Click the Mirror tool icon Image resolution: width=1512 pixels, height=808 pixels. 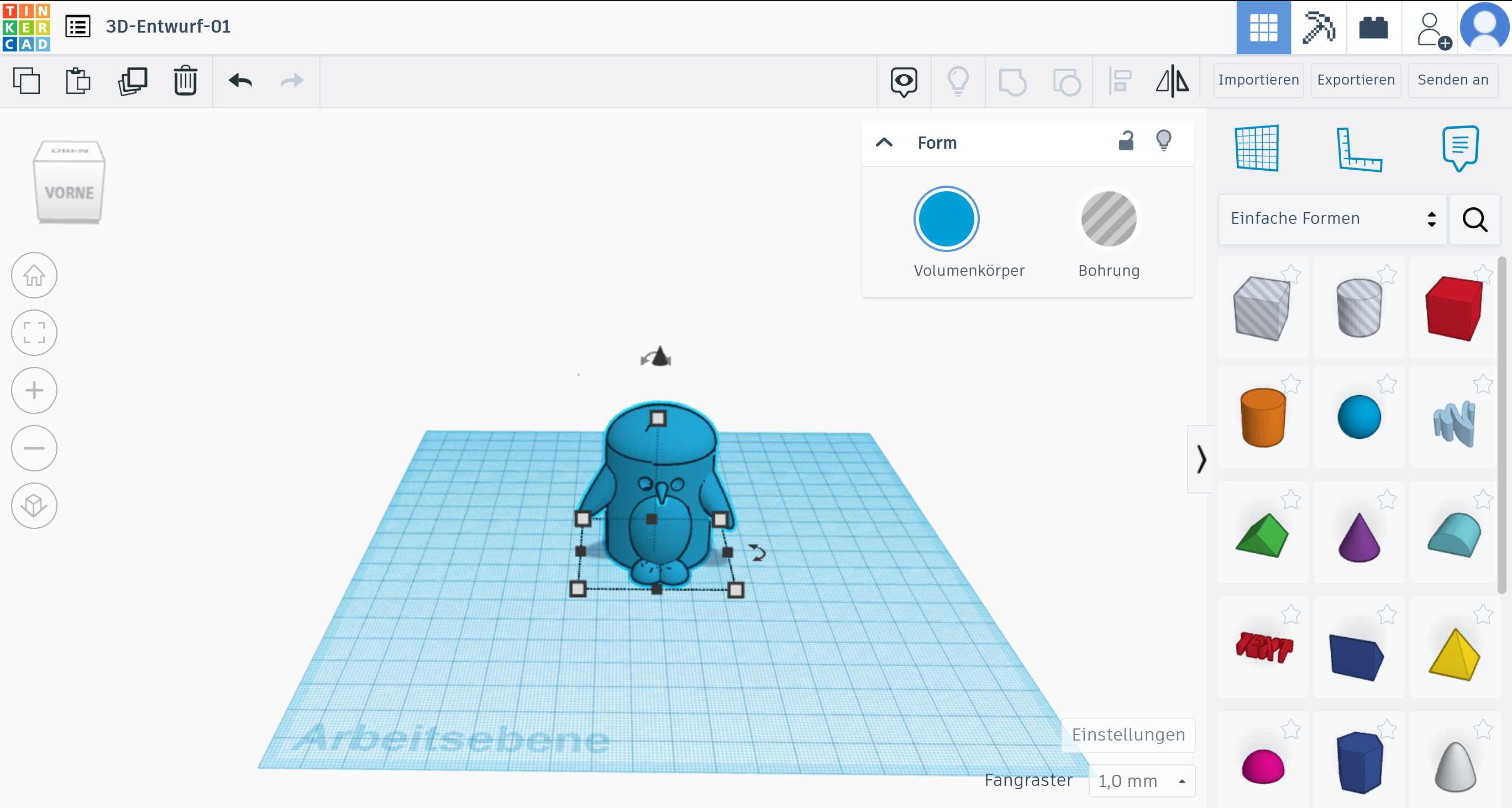coord(1173,80)
